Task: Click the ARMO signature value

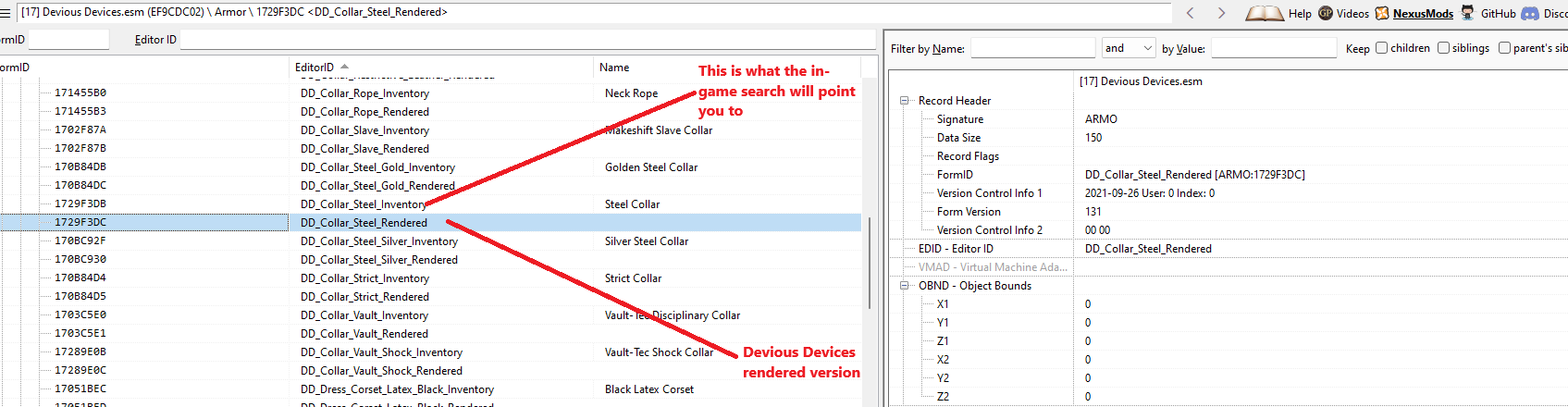Action: 1101,119
